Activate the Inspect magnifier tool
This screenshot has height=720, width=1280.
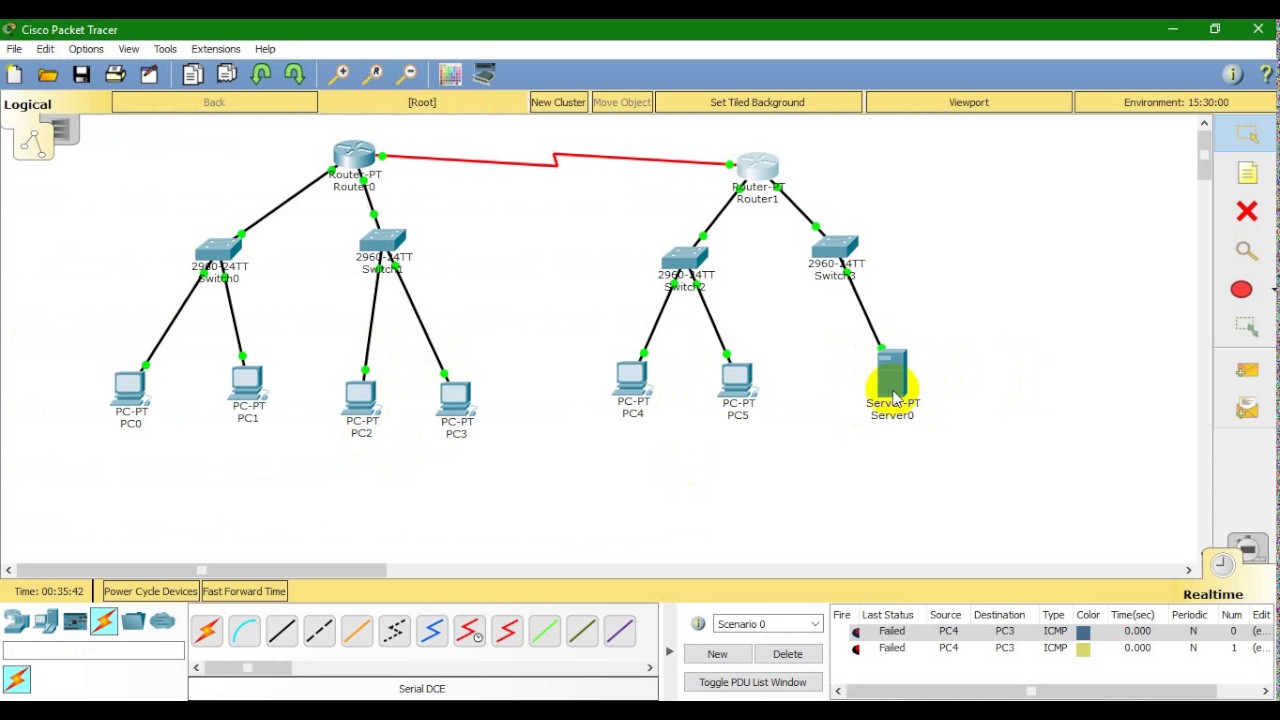point(1246,251)
